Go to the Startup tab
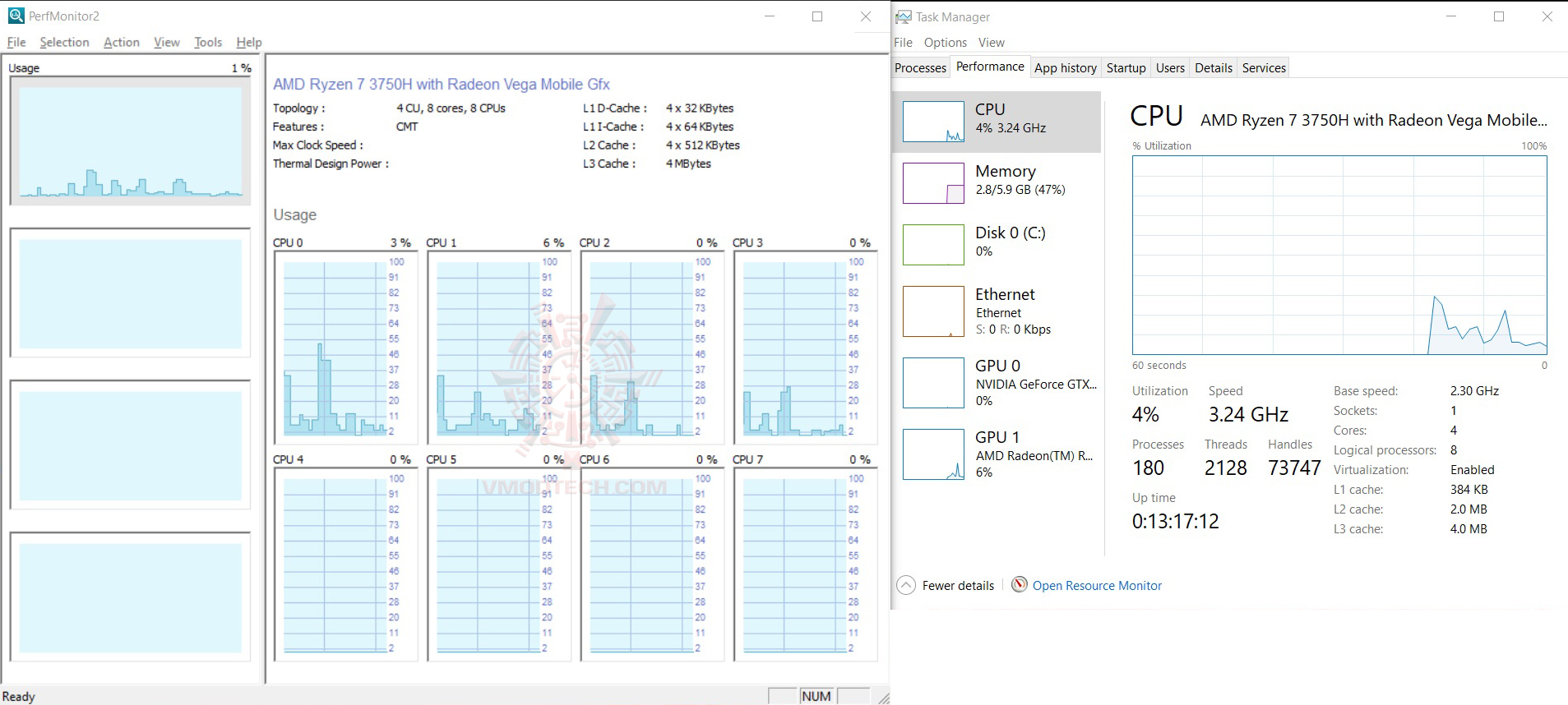The width and height of the screenshot is (1568, 705). tap(1126, 68)
